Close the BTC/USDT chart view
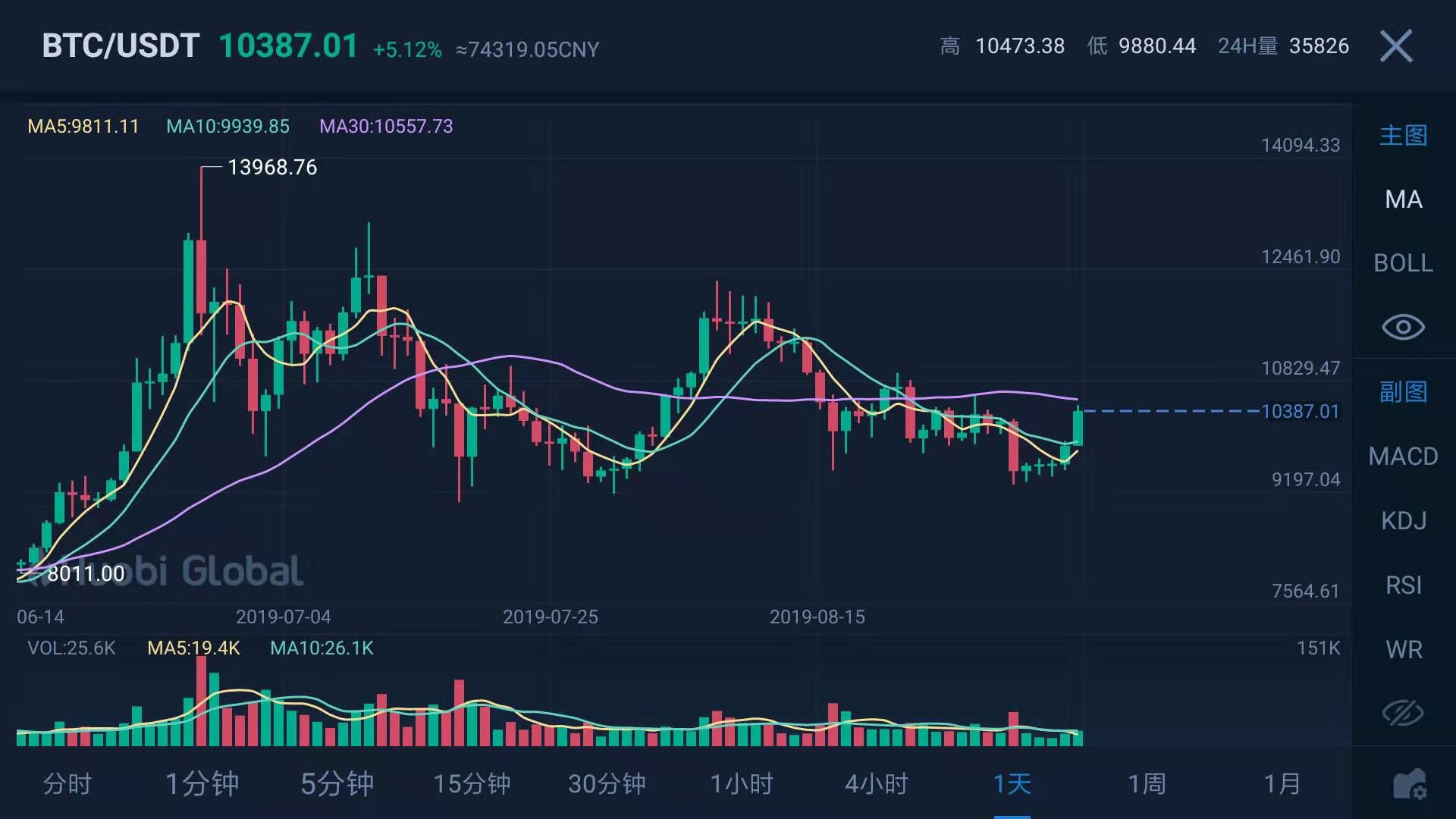 click(1396, 46)
